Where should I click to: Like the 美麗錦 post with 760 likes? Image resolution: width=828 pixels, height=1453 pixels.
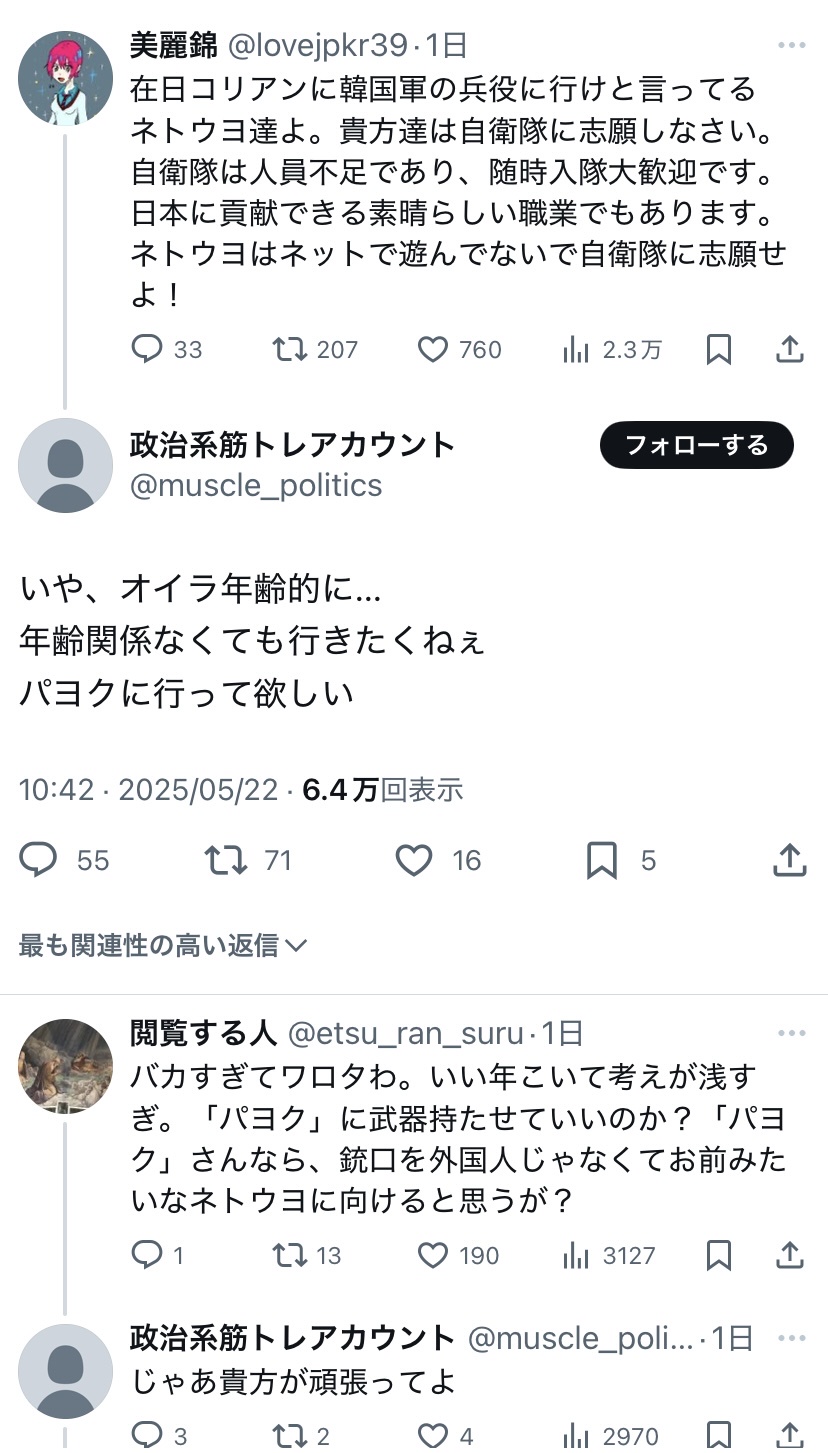pyautogui.click(x=432, y=349)
